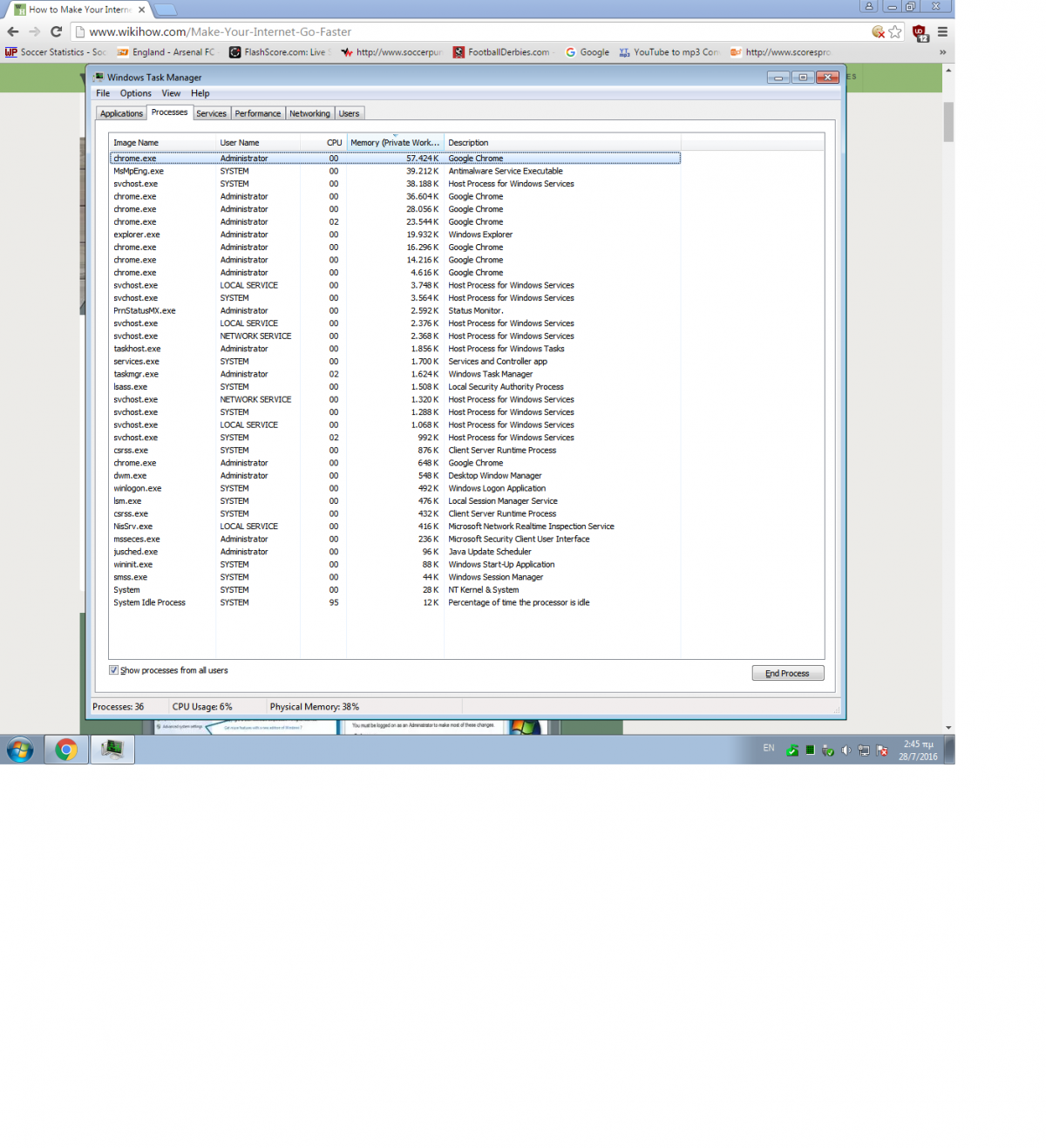Switch to Chrome from the taskbar
Screen dimensions: 1046x1148
(x=66, y=750)
